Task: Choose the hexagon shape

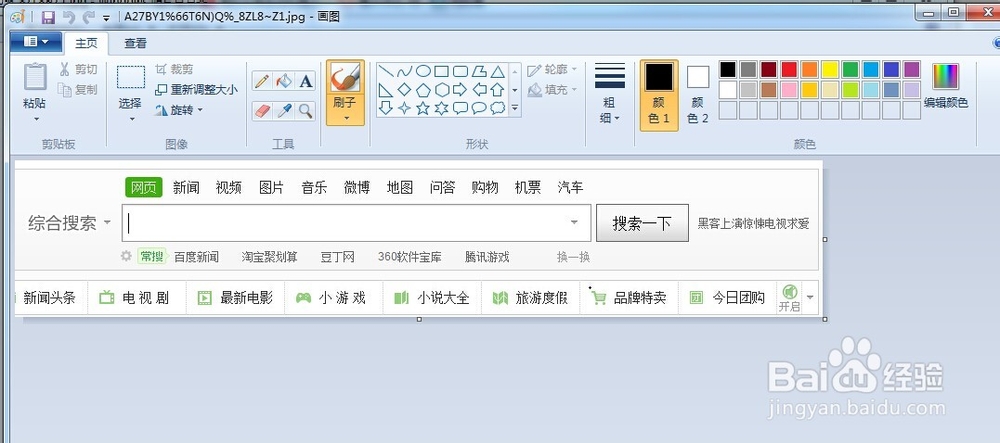Action: coord(441,90)
